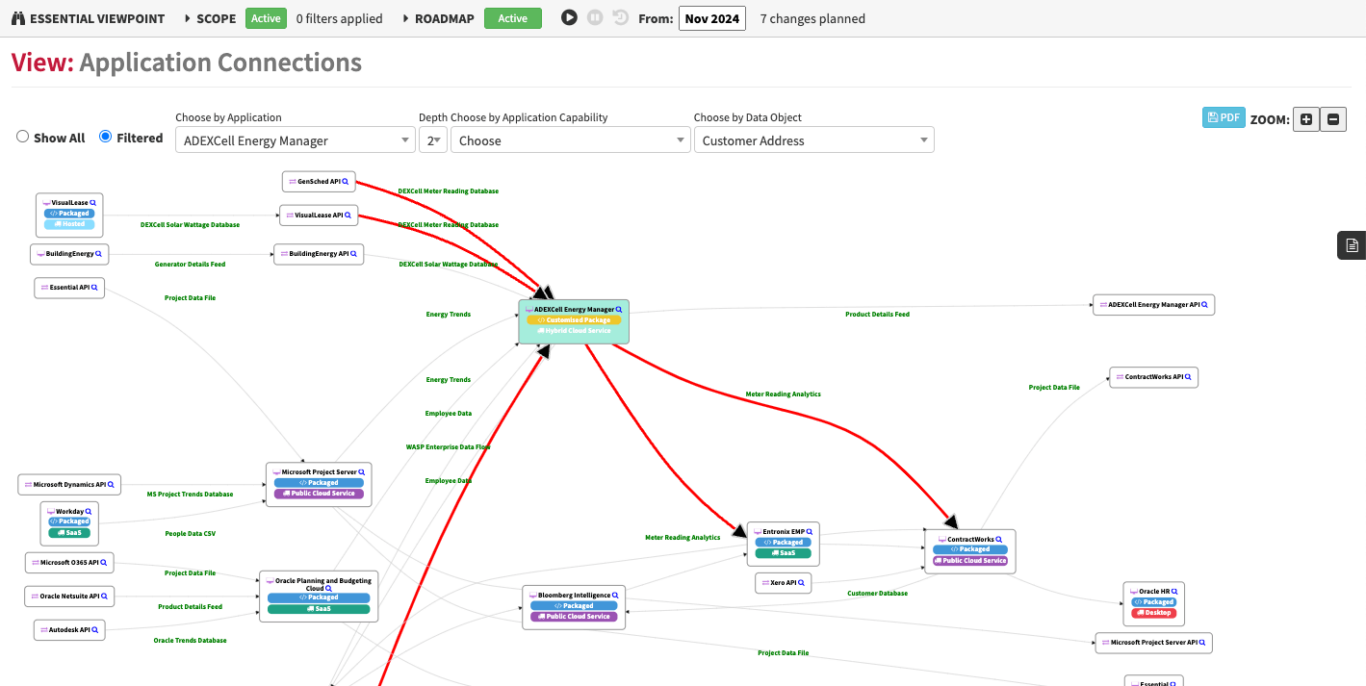
Task: Toggle the Roadmap Active button
Action: pyautogui.click(x=513, y=18)
